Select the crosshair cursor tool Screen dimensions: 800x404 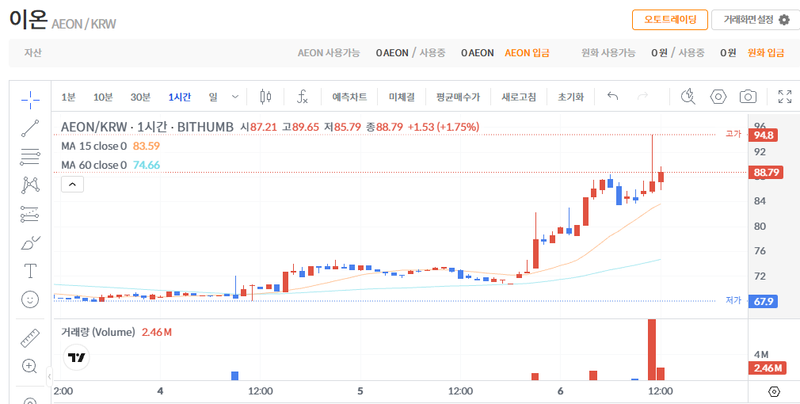30,99
